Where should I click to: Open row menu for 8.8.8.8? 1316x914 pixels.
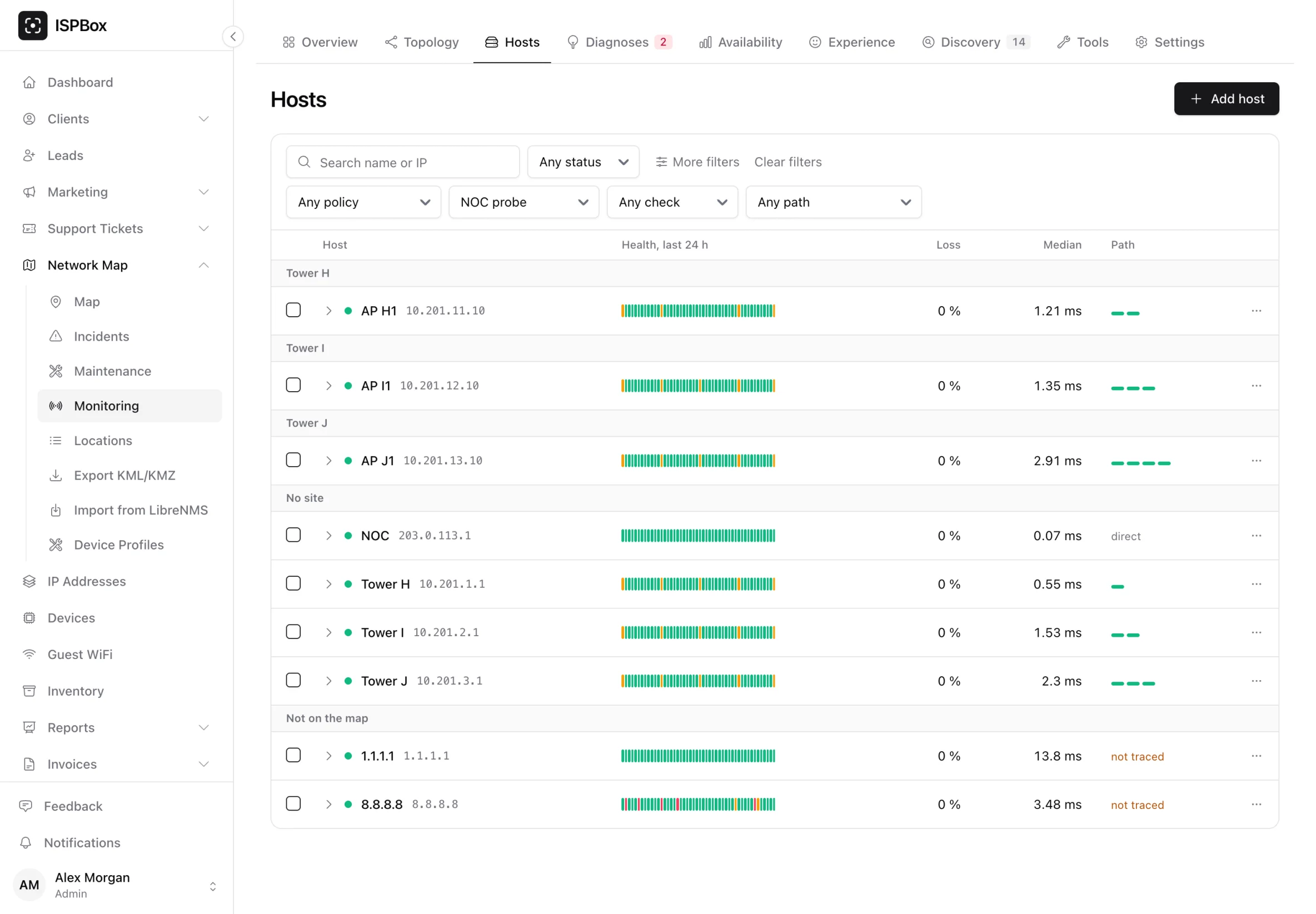coord(1256,805)
